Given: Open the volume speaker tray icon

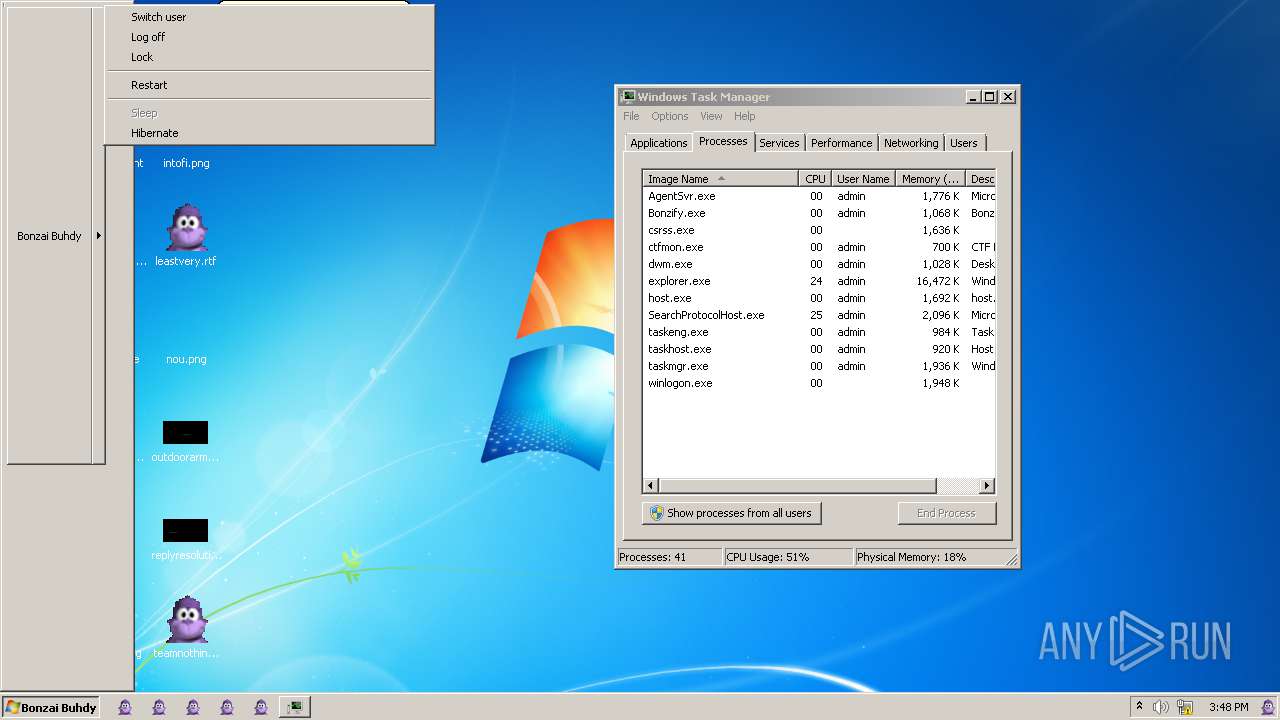Looking at the screenshot, I should point(1161,707).
